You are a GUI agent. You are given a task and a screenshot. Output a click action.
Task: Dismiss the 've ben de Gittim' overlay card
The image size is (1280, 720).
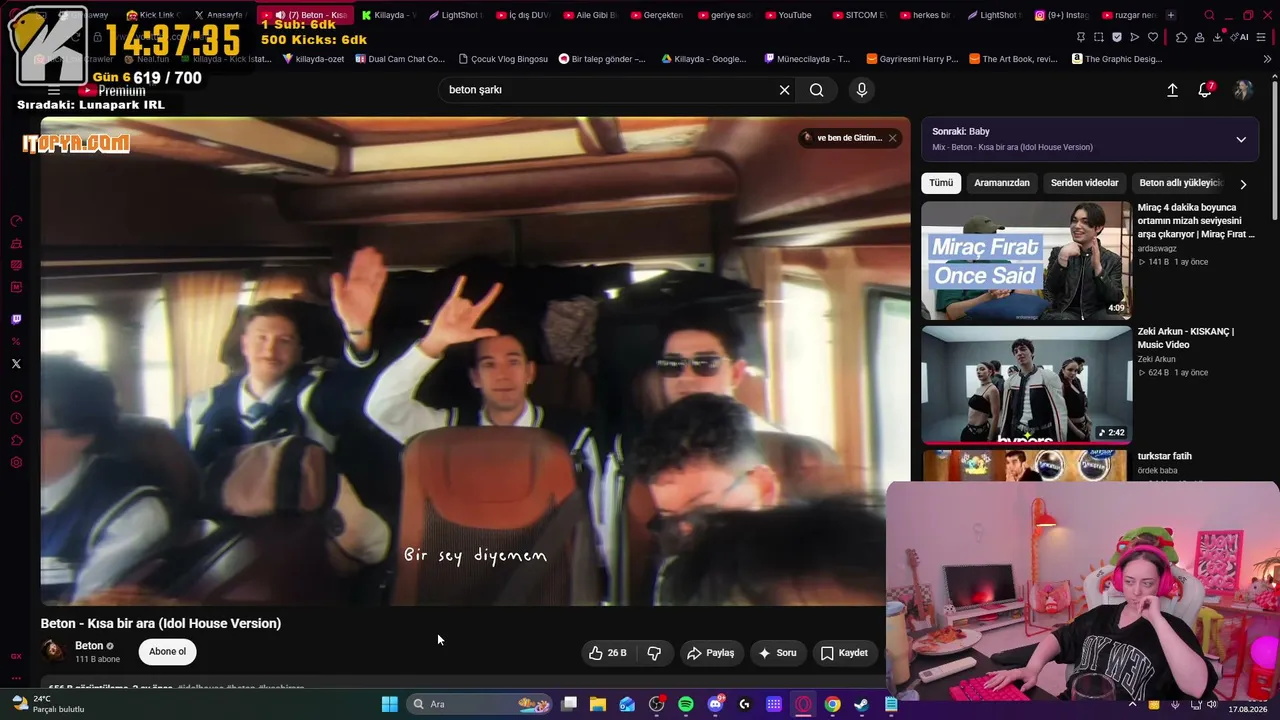[892, 138]
